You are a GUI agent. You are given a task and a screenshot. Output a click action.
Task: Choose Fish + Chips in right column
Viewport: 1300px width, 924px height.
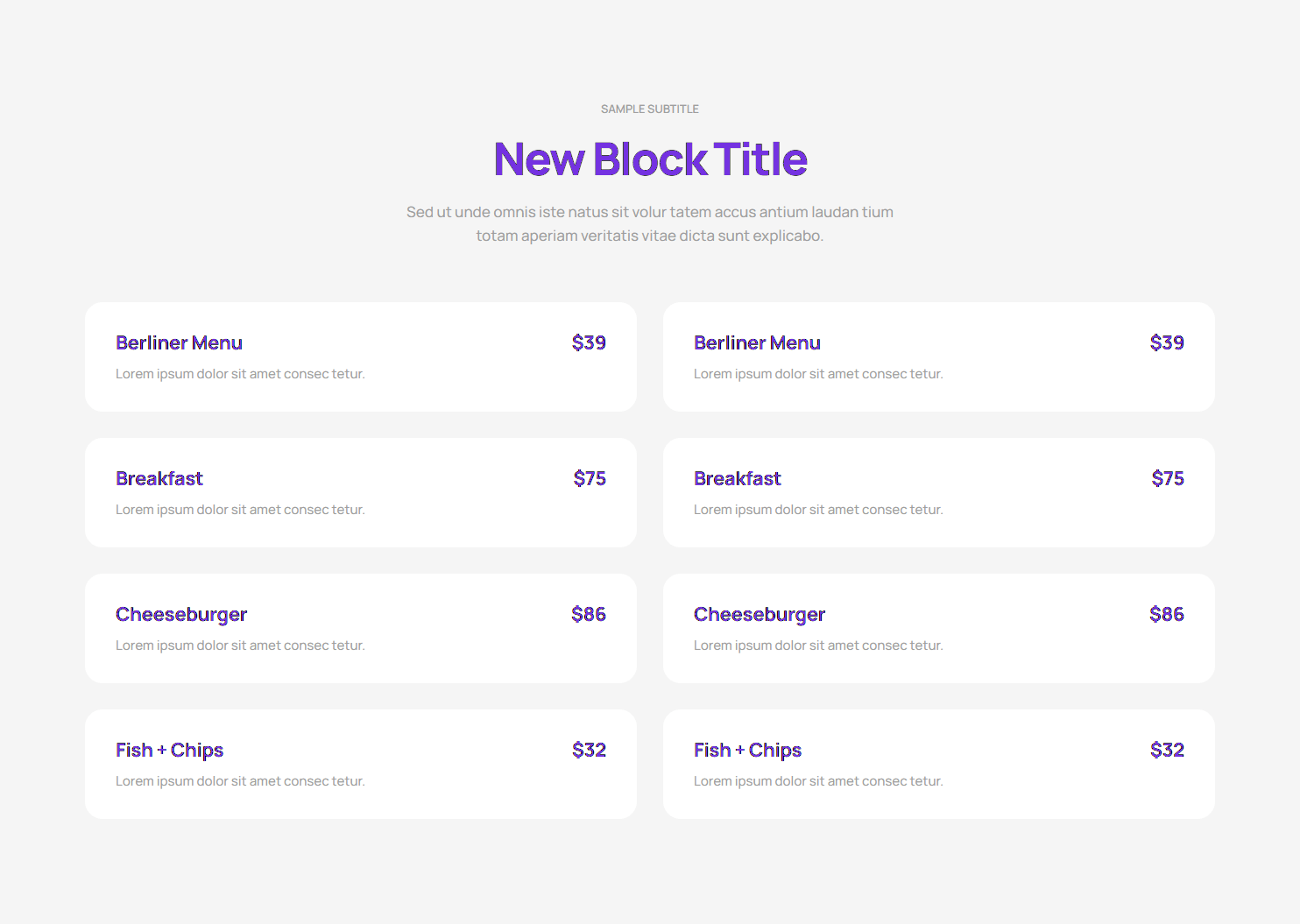747,751
